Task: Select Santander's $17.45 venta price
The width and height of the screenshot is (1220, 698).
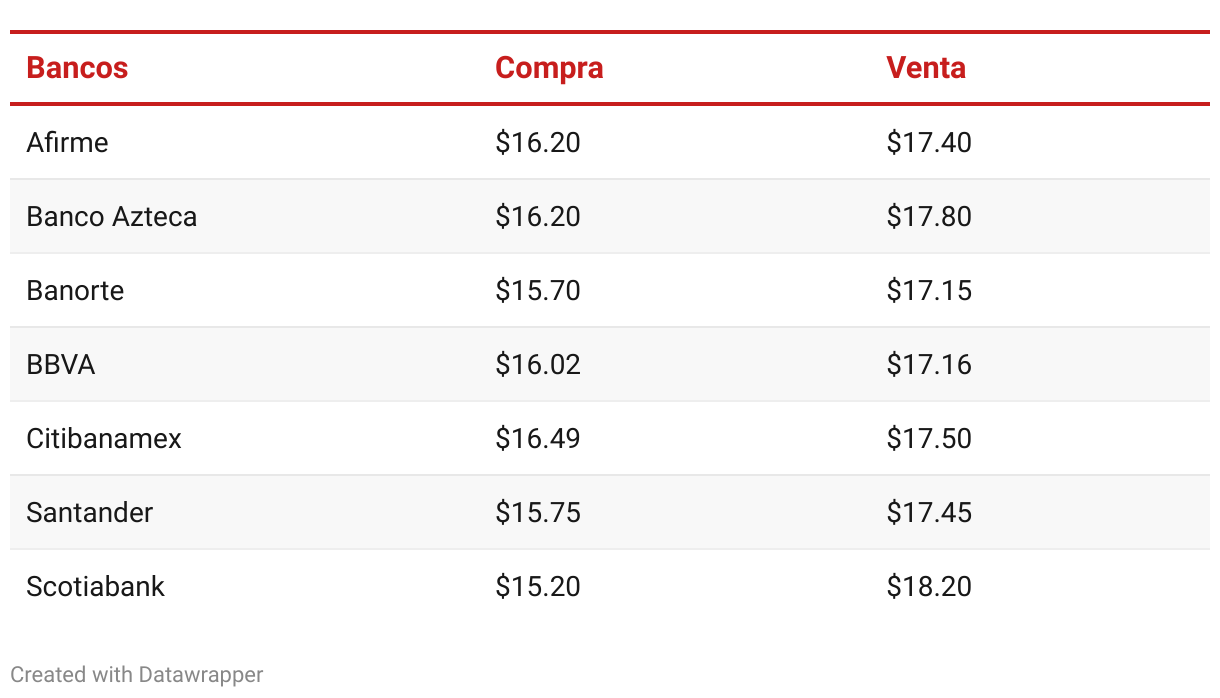Action: point(929,512)
